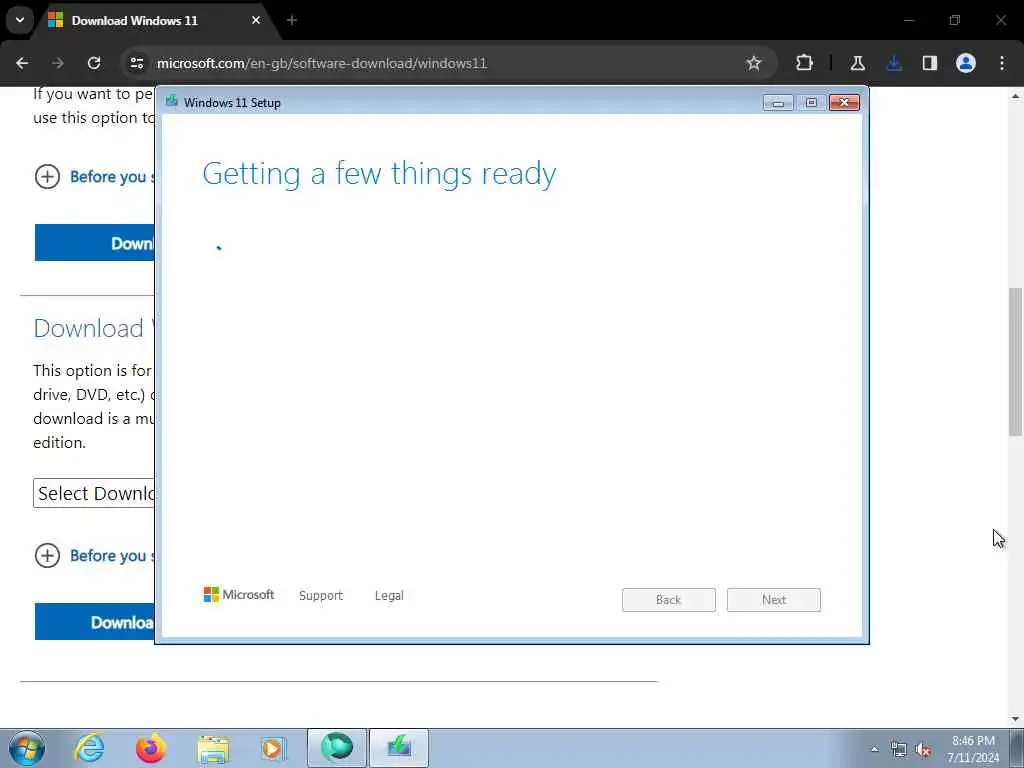Open the Legal link in Setup
This screenshot has width=1024, height=768.
(x=389, y=596)
